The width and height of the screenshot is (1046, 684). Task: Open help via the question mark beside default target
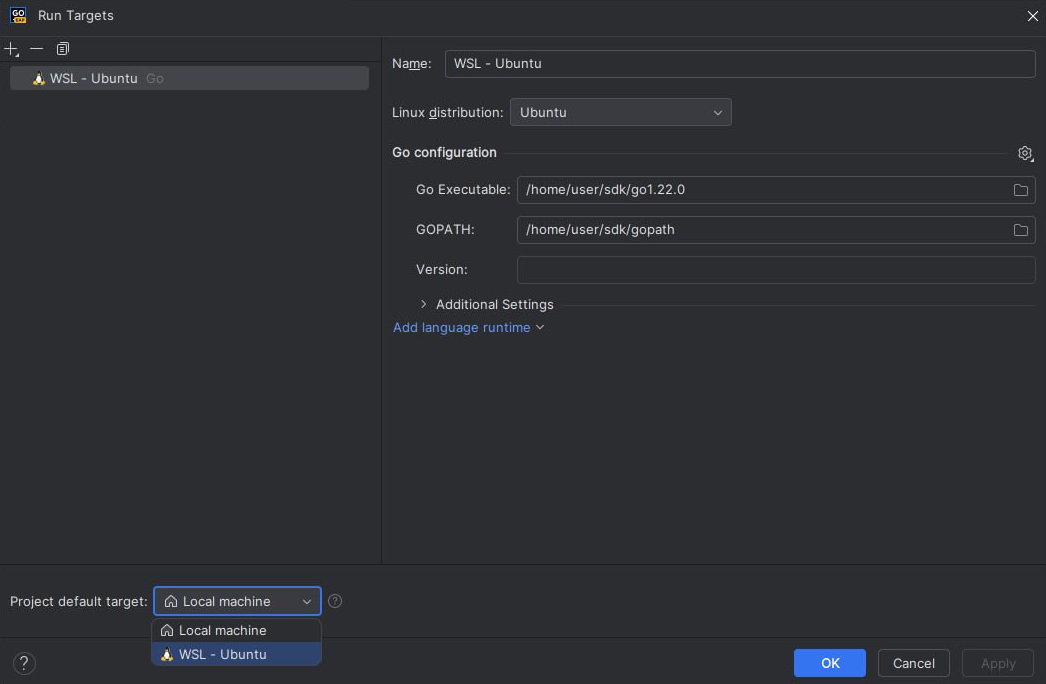pyautogui.click(x=335, y=601)
